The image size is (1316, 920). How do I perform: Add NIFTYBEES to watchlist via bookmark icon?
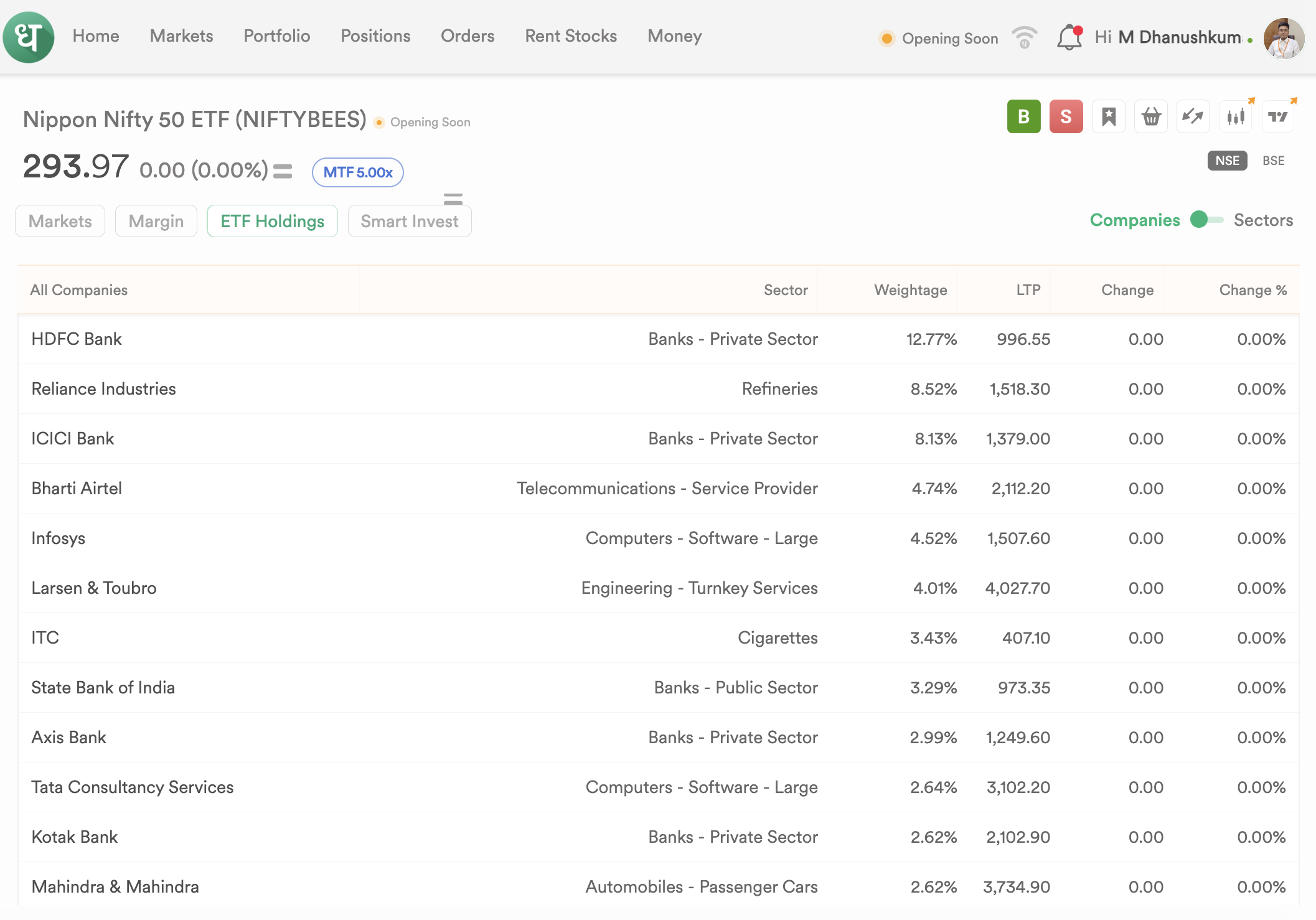pyautogui.click(x=1109, y=116)
